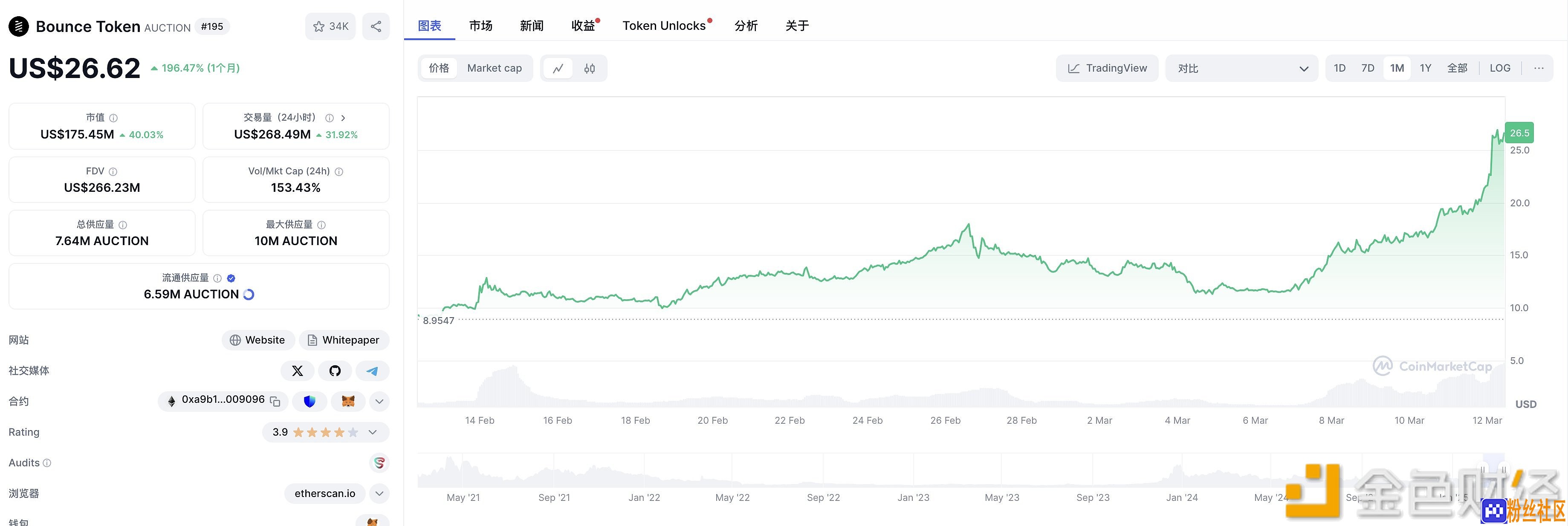This screenshot has width=1568, height=526.
Task: Open the 新闻 news tab
Action: click(x=532, y=26)
